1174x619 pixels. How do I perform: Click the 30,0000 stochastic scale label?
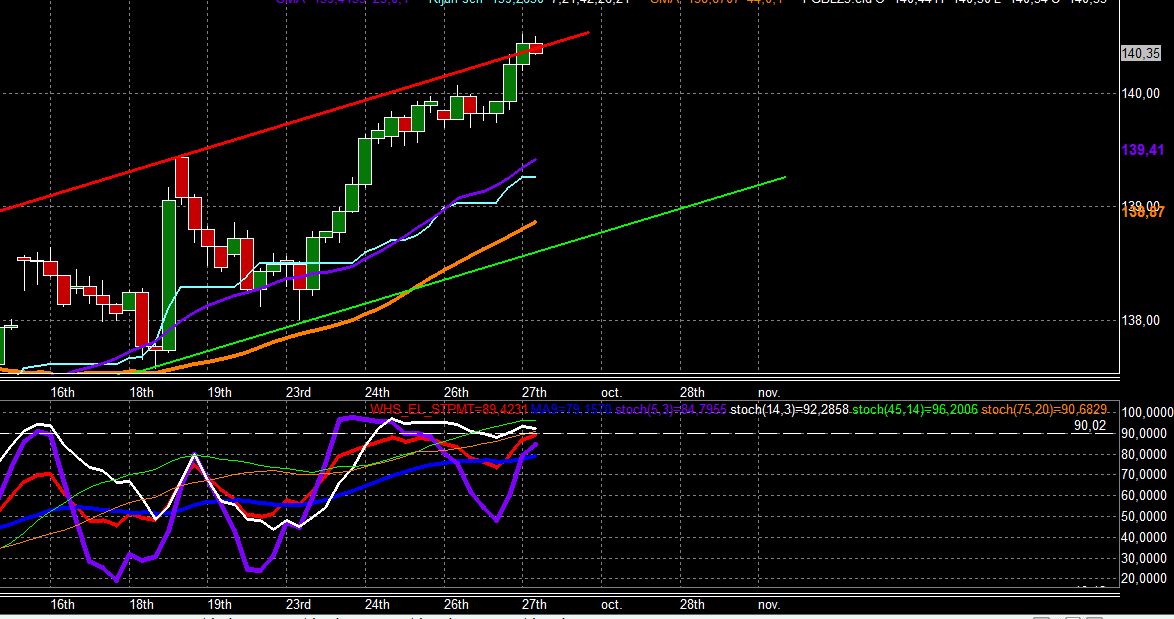coord(1143,558)
